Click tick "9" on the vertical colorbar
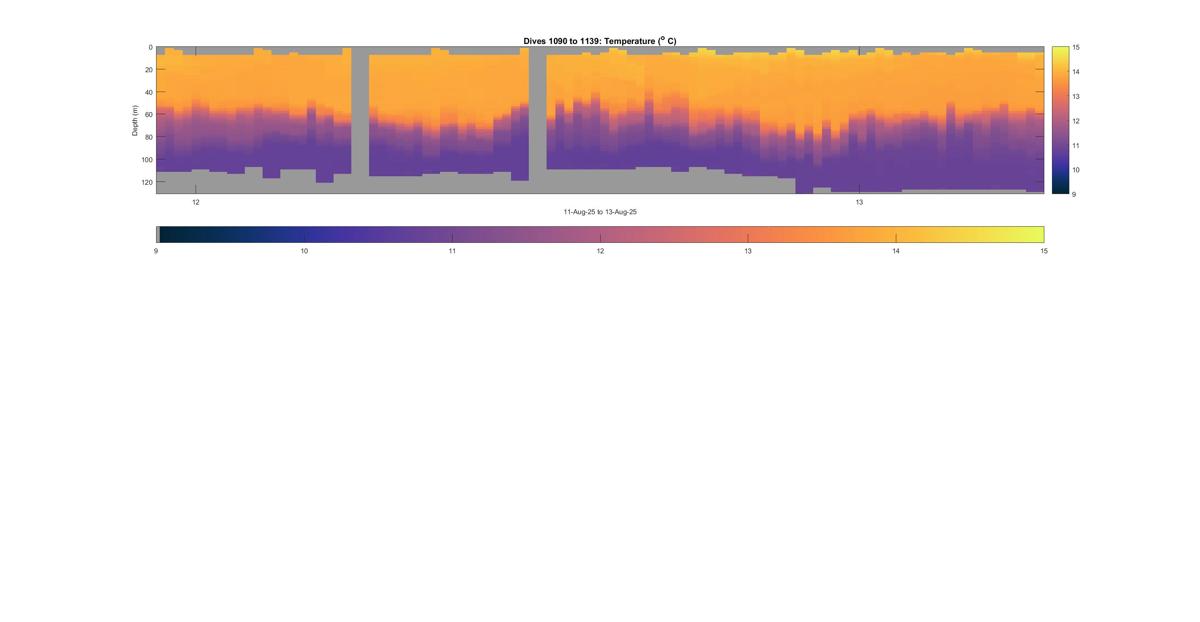1200x622 pixels. point(1074,193)
